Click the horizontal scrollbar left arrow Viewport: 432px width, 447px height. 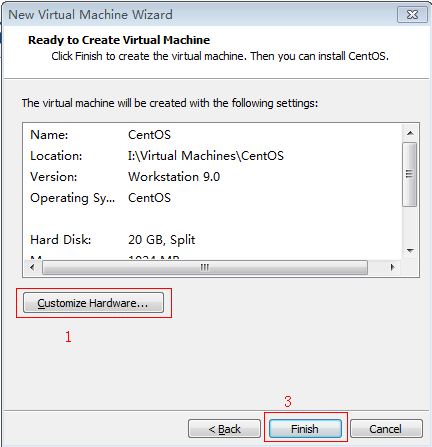32,267
